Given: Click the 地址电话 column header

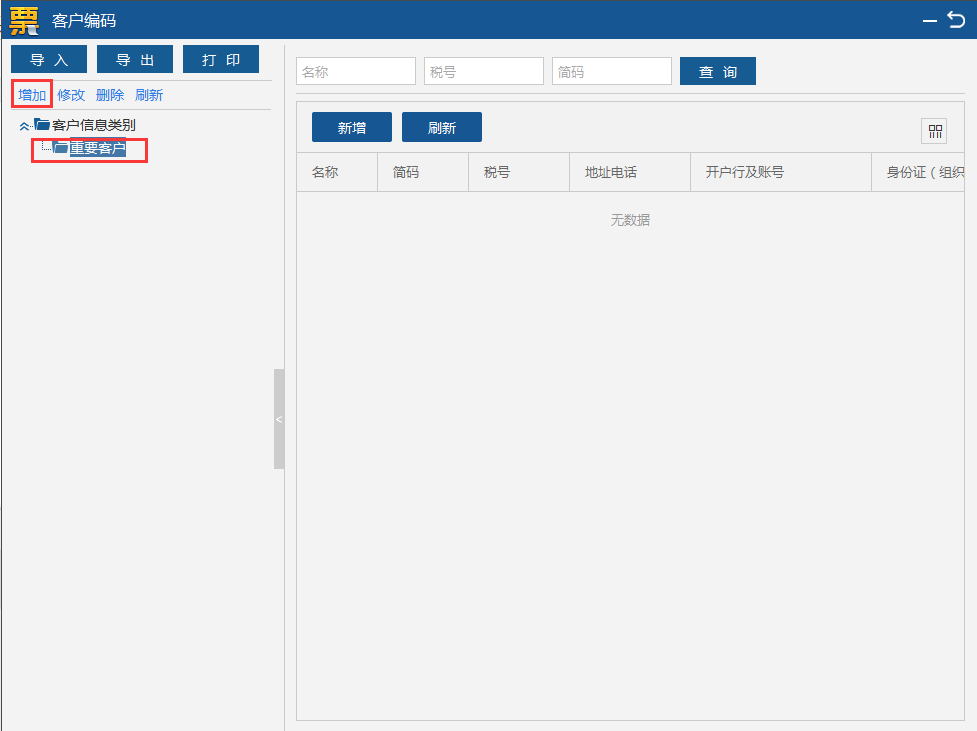Looking at the screenshot, I should pos(630,172).
